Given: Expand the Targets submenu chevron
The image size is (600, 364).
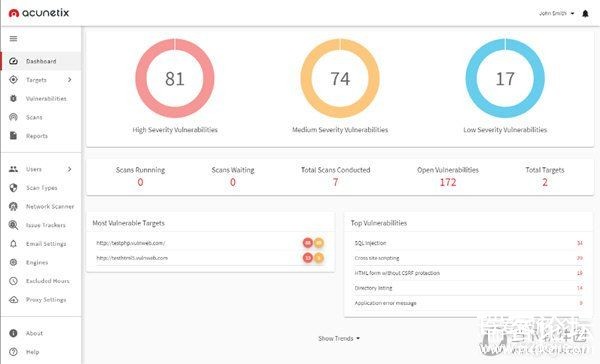Looking at the screenshot, I should pos(70,80).
